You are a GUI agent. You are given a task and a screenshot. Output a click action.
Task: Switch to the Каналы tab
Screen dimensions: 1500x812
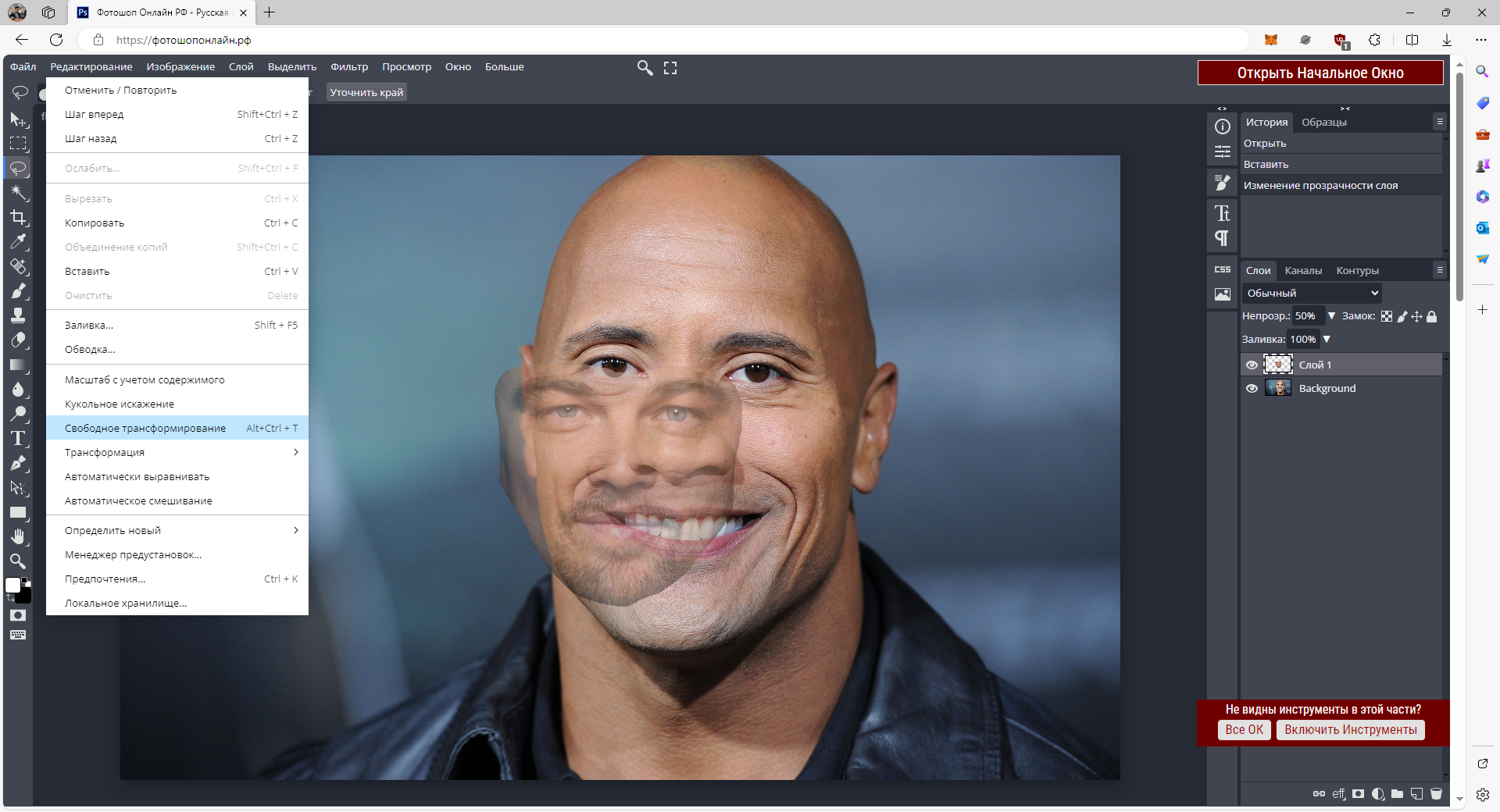(1303, 270)
